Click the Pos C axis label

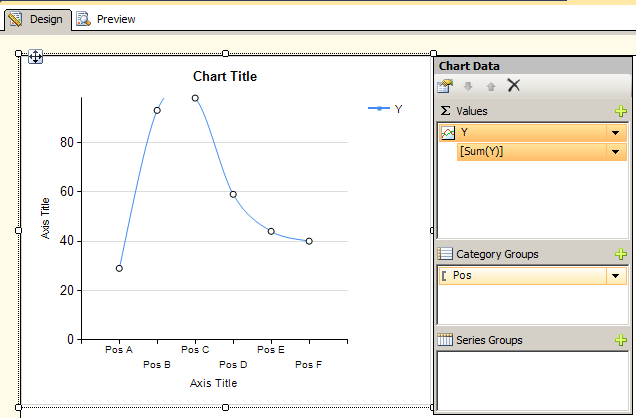(195, 349)
